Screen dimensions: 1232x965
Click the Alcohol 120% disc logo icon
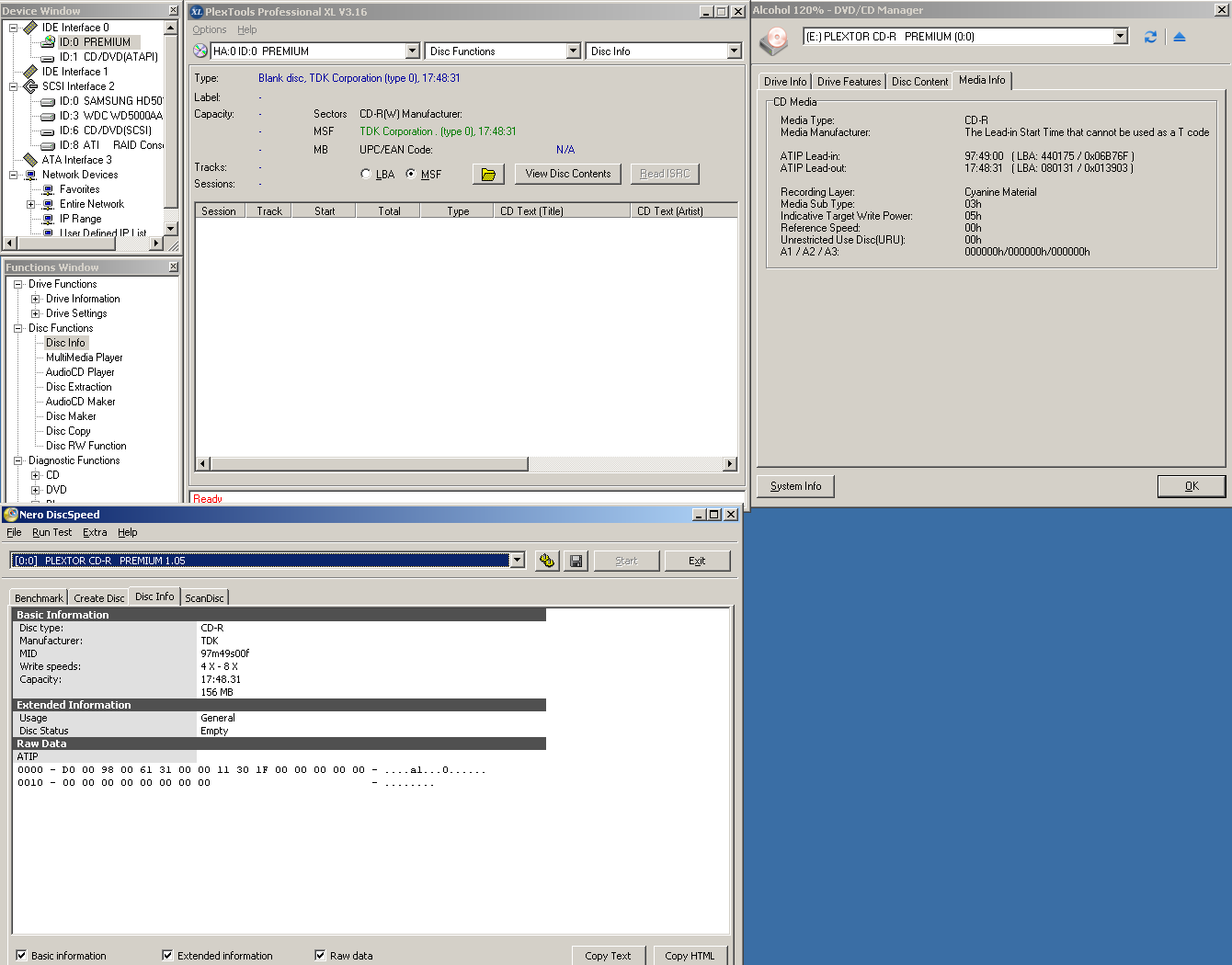click(x=774, y=40)
